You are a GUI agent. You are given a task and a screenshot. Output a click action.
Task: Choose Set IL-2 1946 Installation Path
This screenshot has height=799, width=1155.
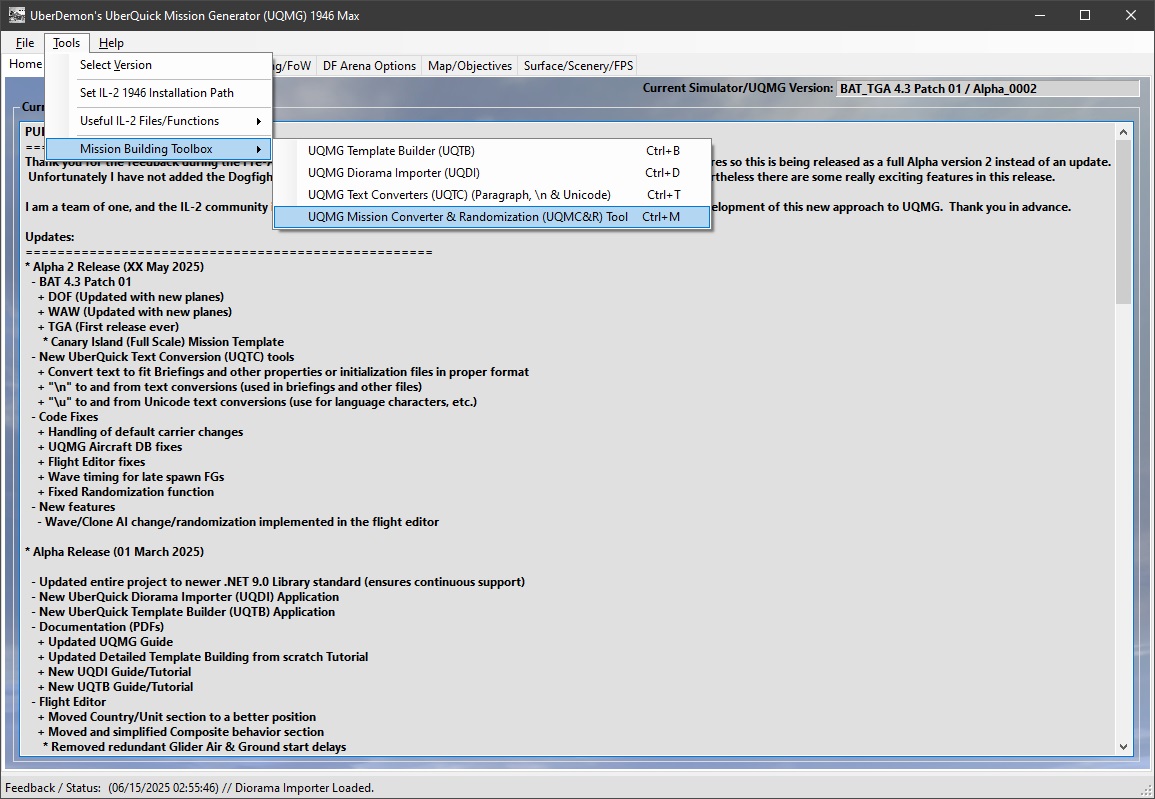click(x=158, y=93)
